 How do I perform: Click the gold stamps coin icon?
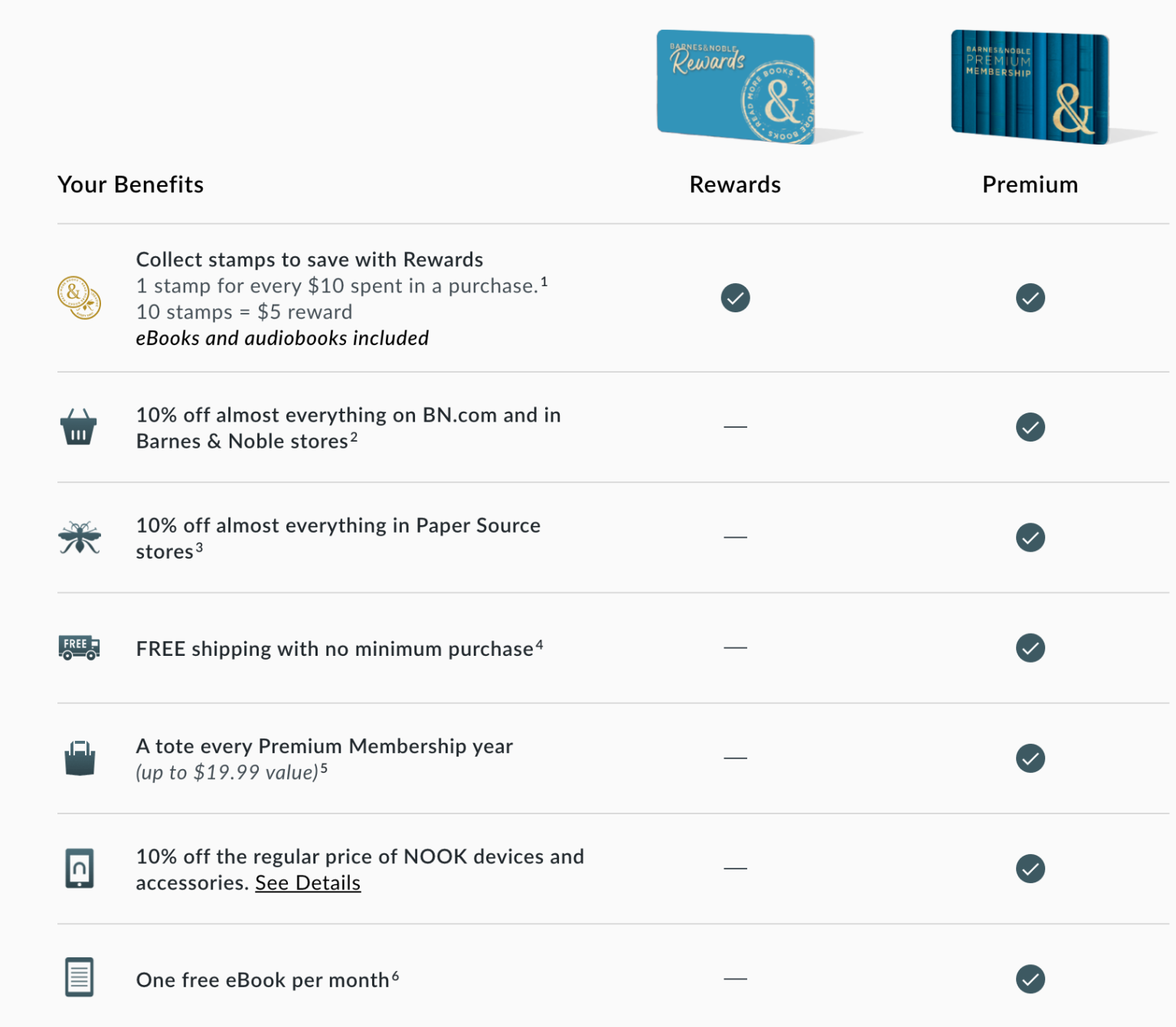tap(79, 298)
